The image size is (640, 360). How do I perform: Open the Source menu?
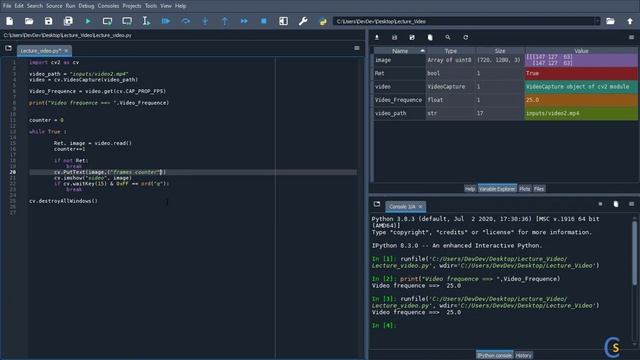click(54, 6)
